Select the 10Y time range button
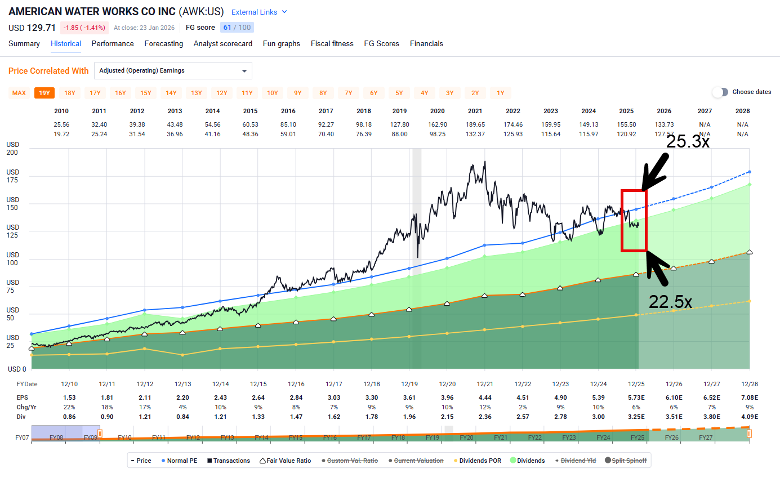 272,92
